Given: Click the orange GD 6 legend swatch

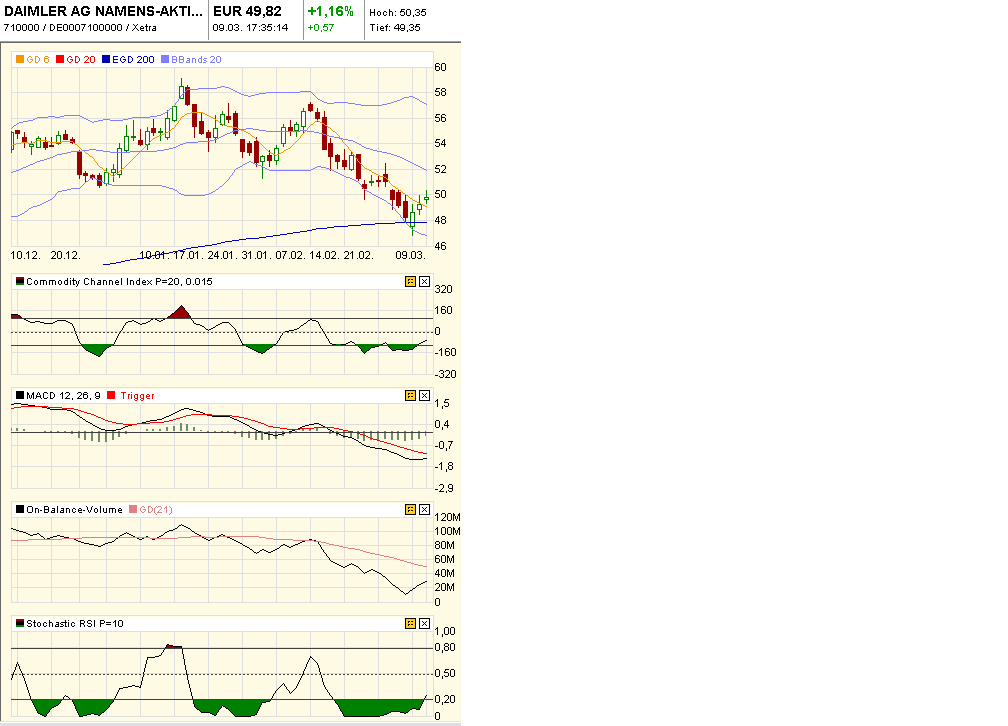Looking at the screenshot, I should pos(20,59).
